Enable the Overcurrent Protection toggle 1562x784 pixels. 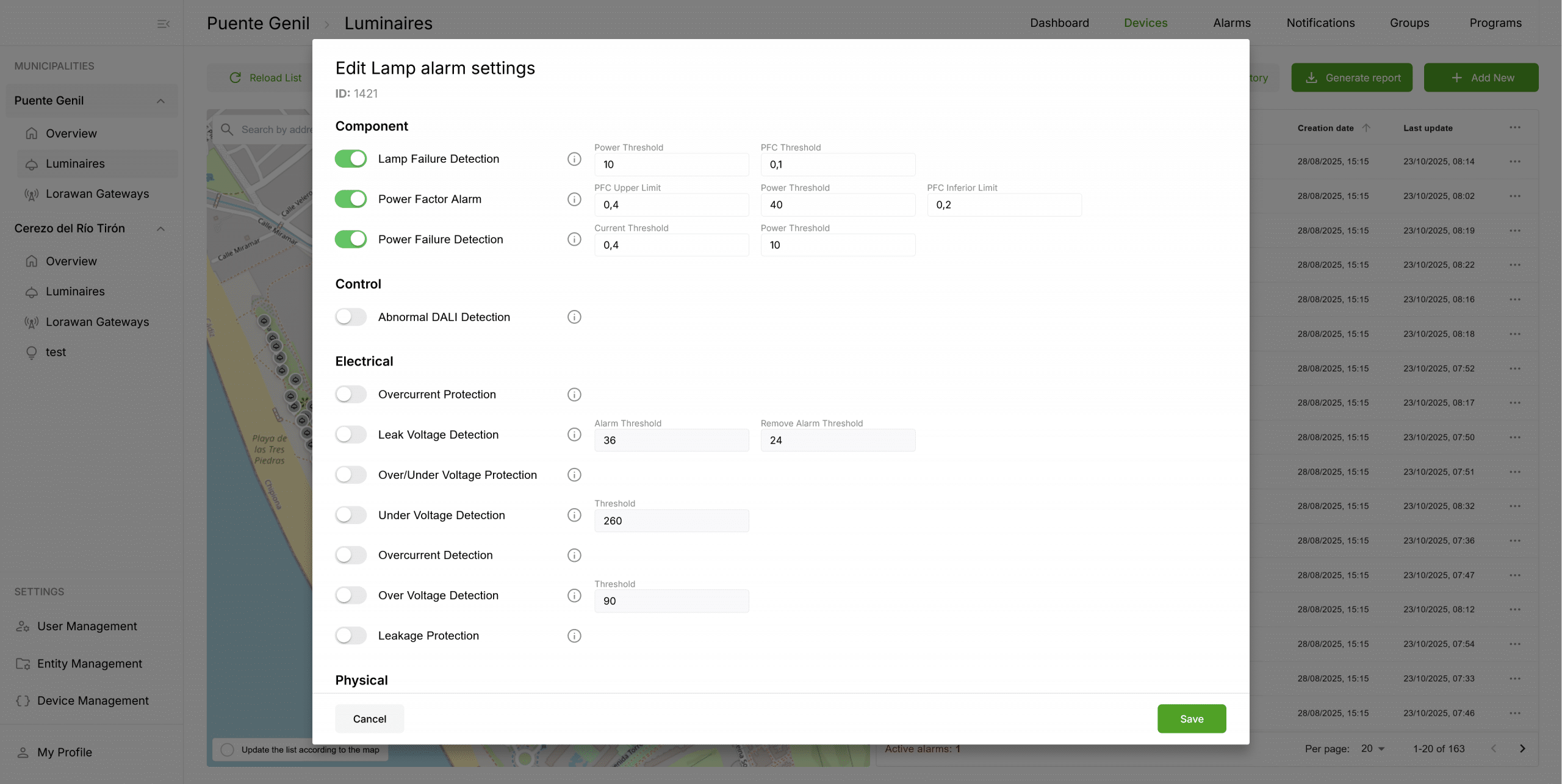(351, 395)
